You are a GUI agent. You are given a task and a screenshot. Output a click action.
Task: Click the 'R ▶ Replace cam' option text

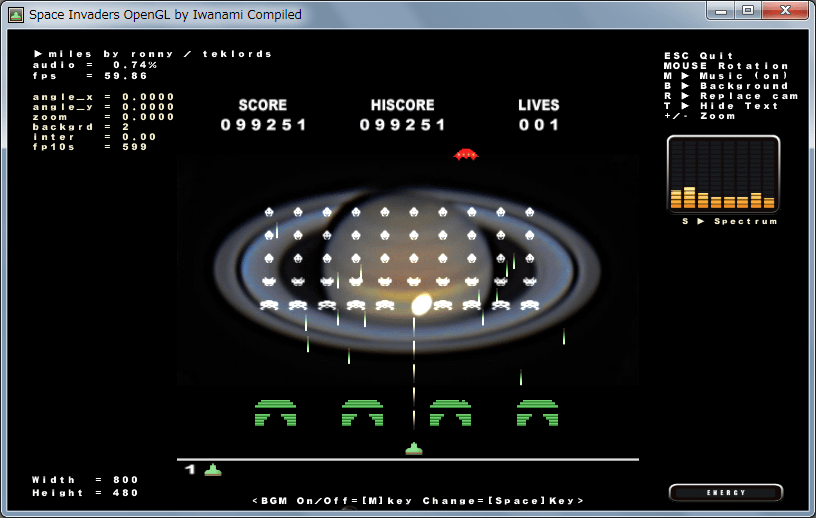point(731,96)
